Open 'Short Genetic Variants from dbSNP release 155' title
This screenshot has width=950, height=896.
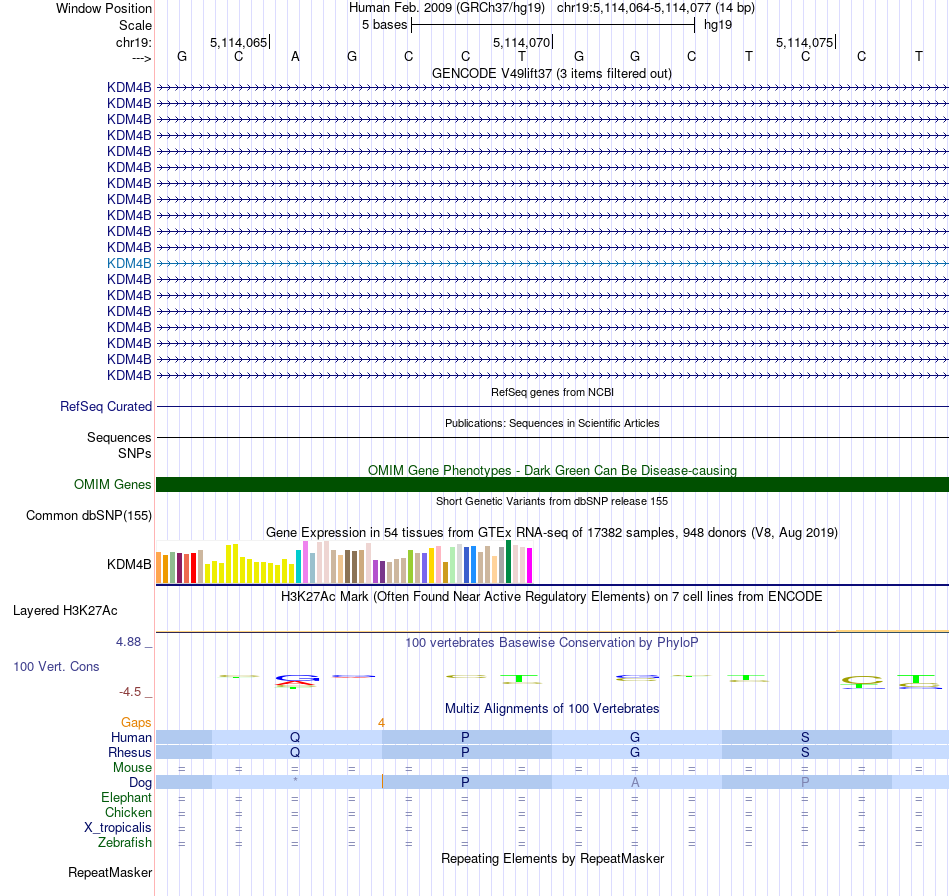(x=552, y=501)
